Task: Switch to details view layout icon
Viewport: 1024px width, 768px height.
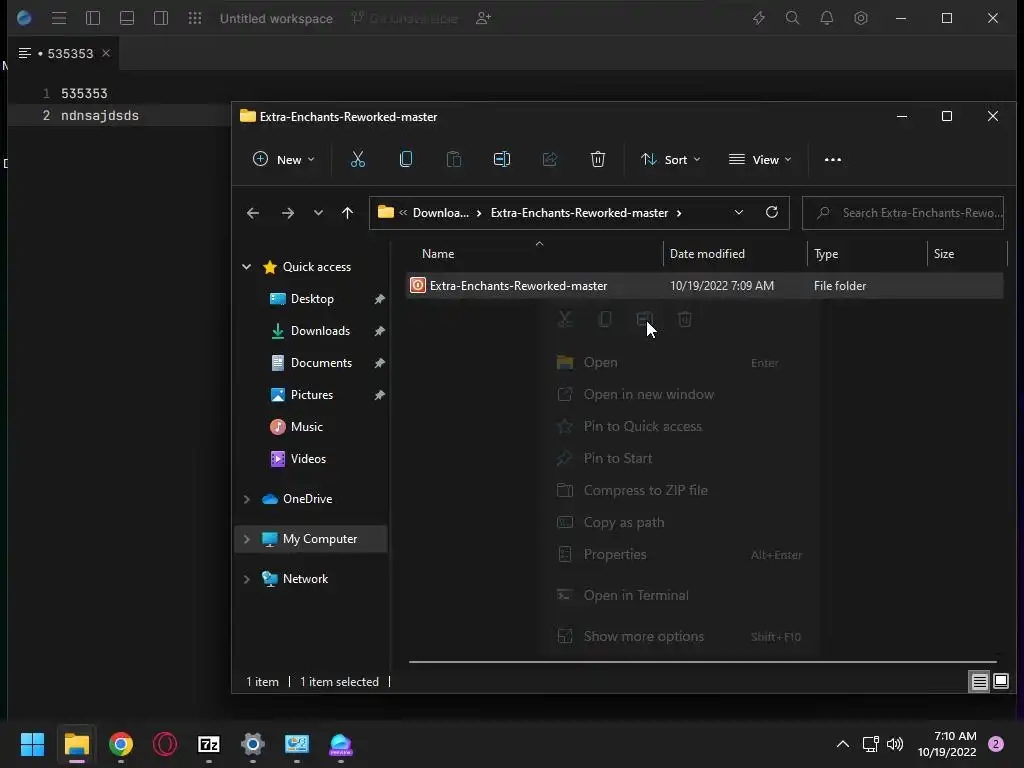Action: [979, 682]
